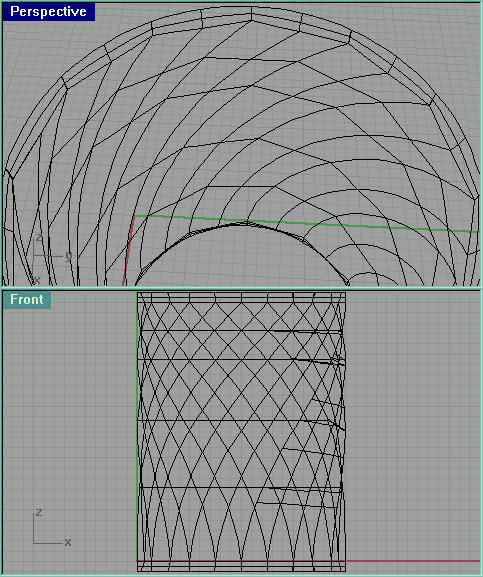Viewport: 483px width, 577px height.
Task: Pick the short red axis line in Perspective viewport
Action: pos(128,250)
